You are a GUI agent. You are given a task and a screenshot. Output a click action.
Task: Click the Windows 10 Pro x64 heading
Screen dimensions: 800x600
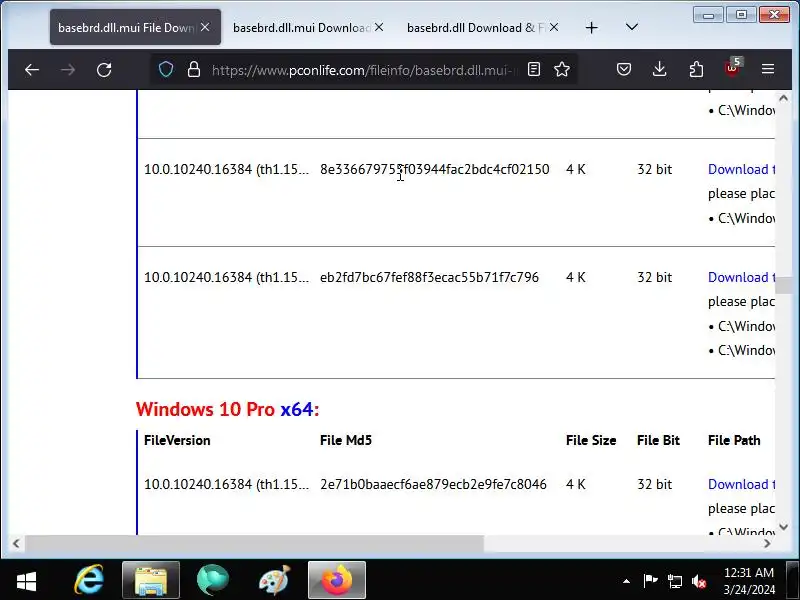(228, 409)
